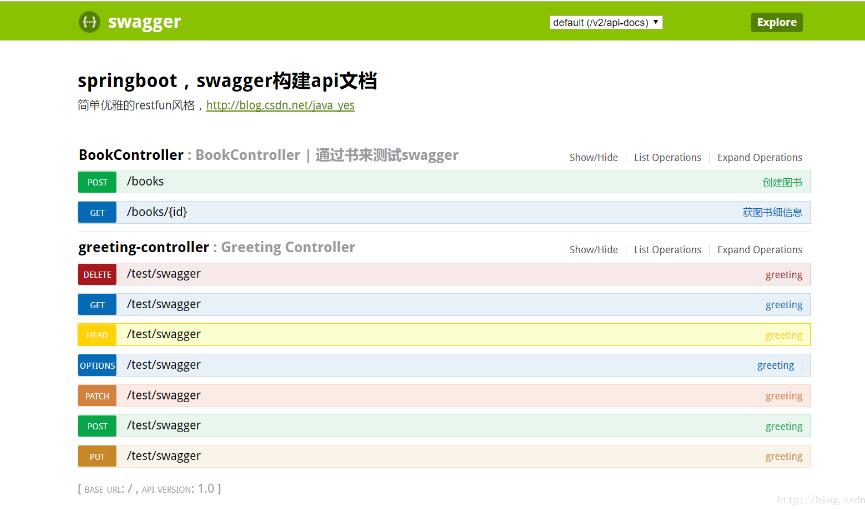The height and width of the screenshot is (509, 865).
Task: Click List Operations for greeting-controller
Action: pos(668,250)
